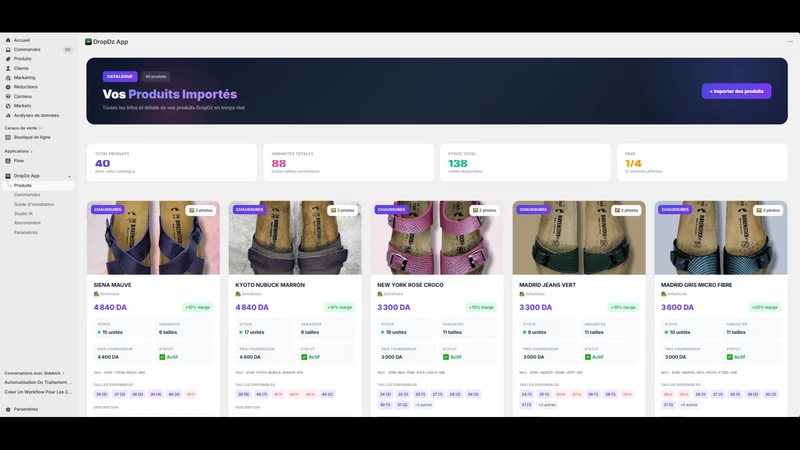Open MADRID GRIS MICRO FIBRE product image
This screenshot has height=450, width=800.
721,238
